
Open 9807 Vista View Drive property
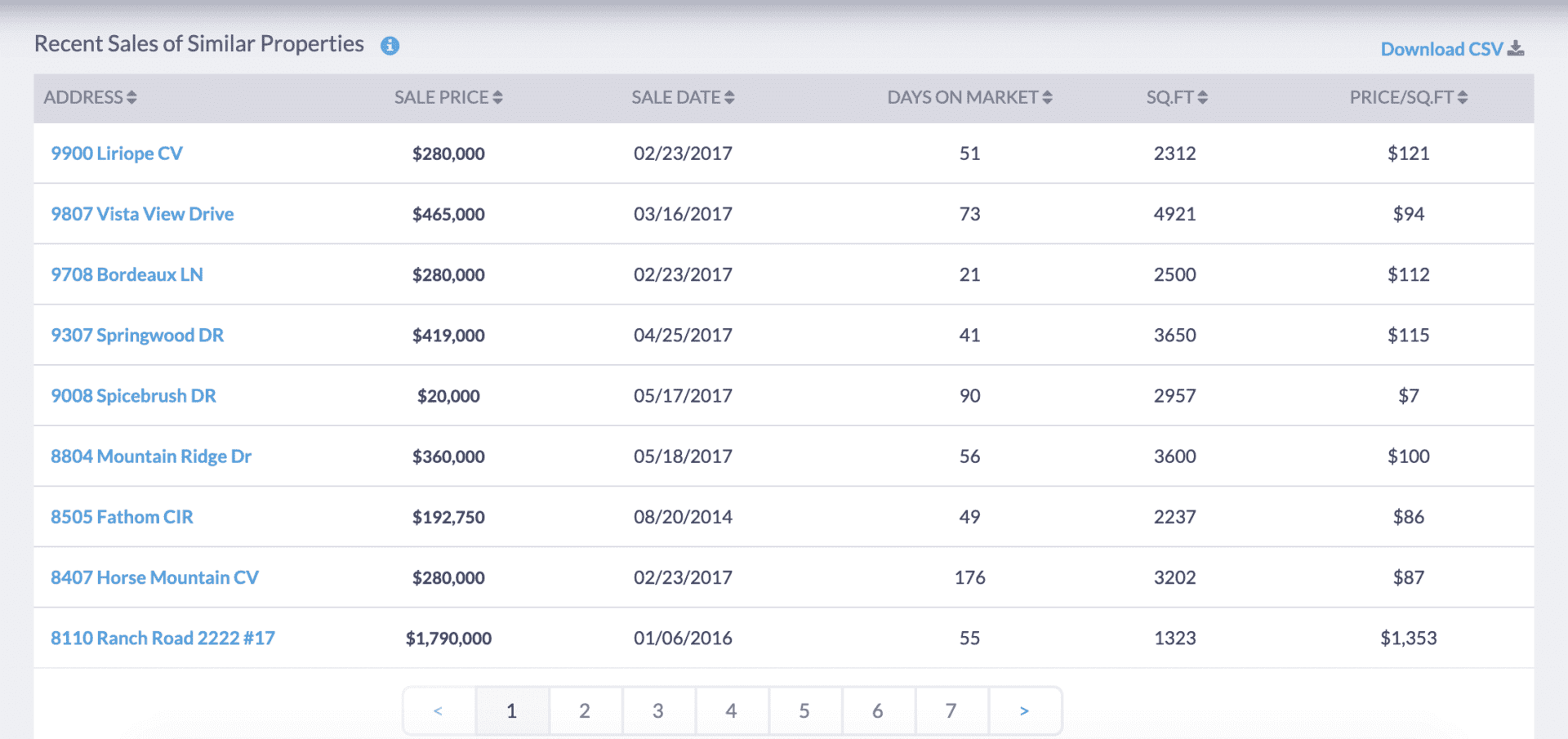coord(142,214)
